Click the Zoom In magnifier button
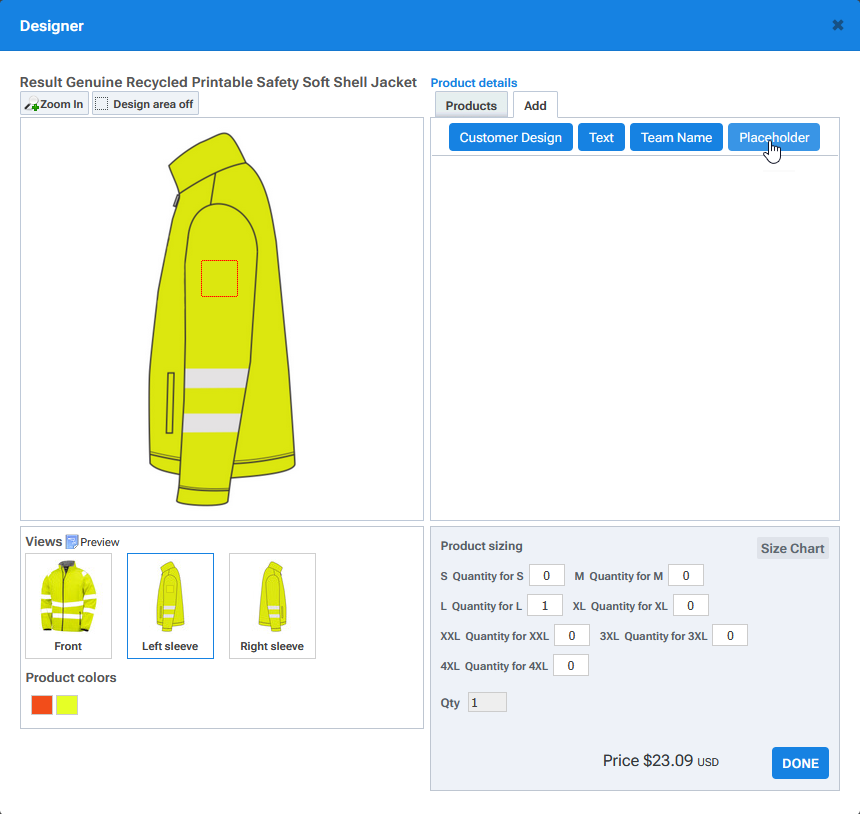This screenshot has width=860, height=814. coord(54,104)
